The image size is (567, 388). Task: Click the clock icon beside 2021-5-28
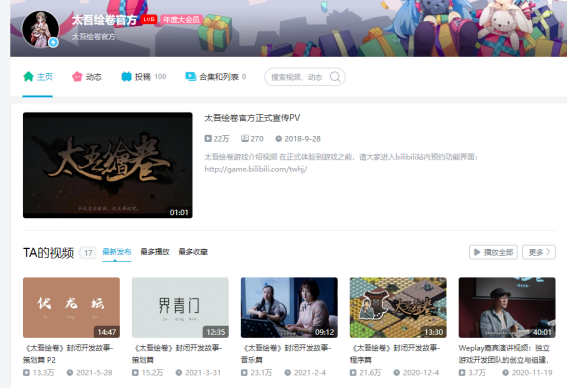70,372
